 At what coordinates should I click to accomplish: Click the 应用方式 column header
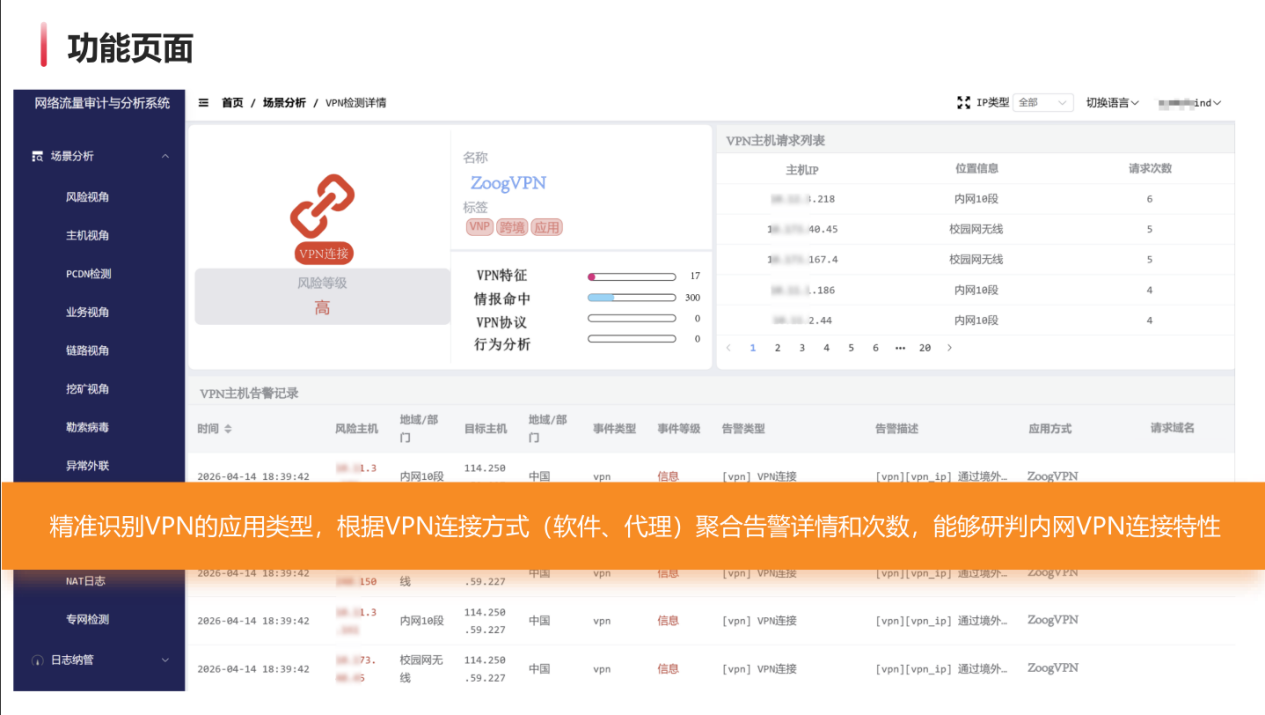pyautogui.click(x=1050, y=428)
